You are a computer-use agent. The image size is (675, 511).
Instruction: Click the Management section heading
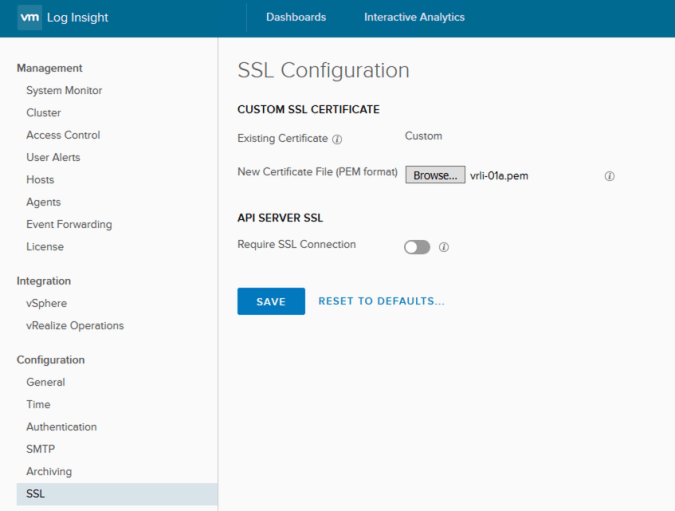[x=50, y=68]
